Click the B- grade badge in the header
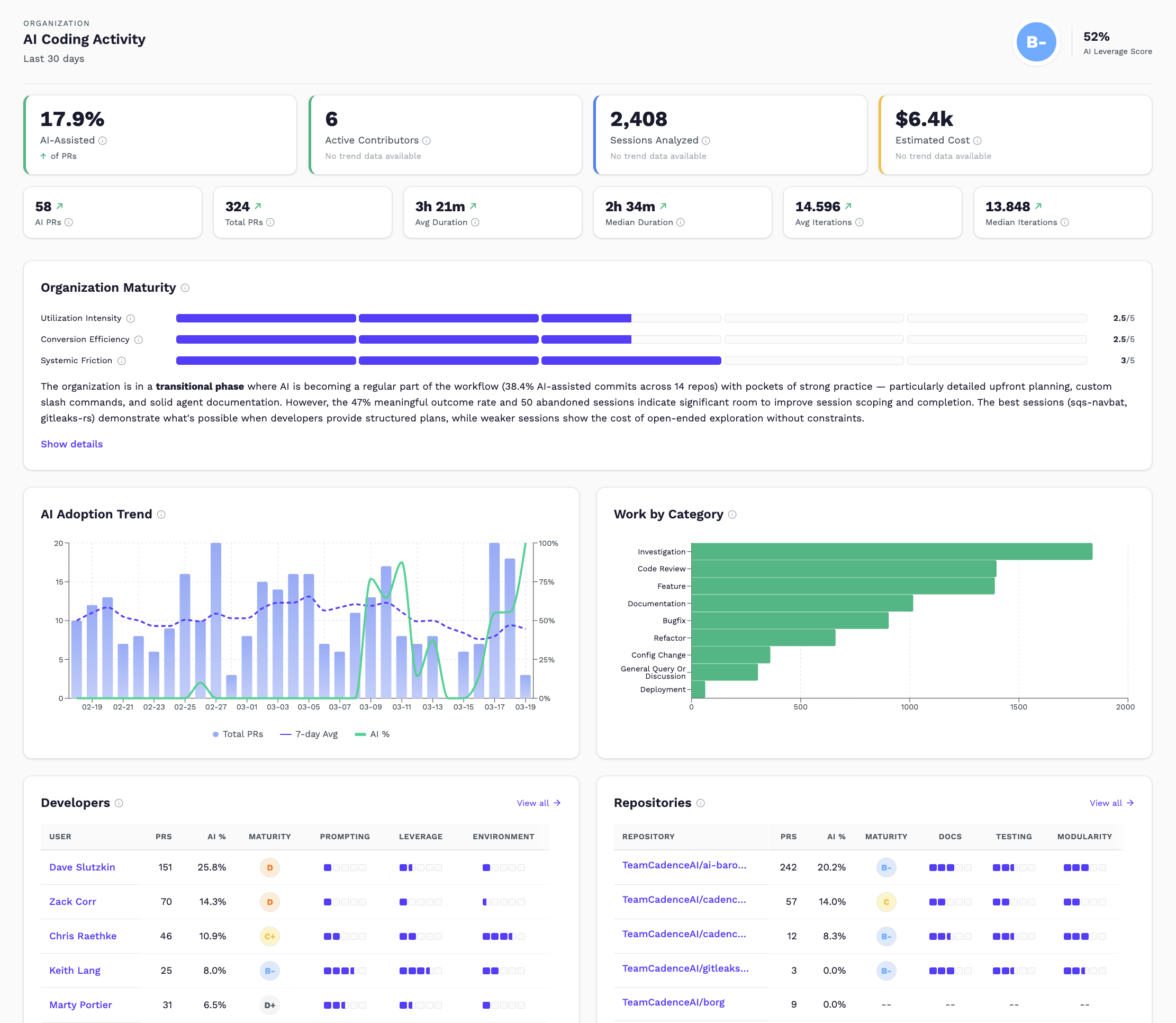Image resolution: width=1176 pixels, height=1023 pixels. 1036,42
